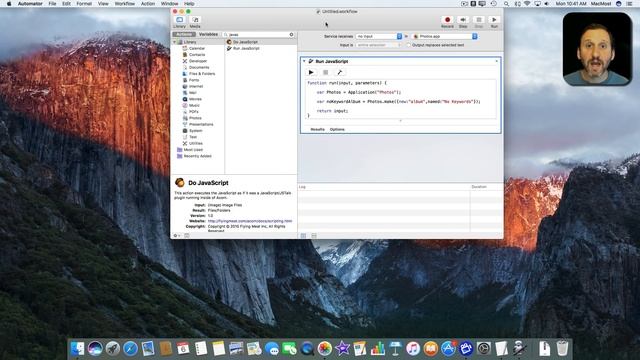Enable Output replaces selected text checkbox

pyautogui.click(x=408, y=45)
